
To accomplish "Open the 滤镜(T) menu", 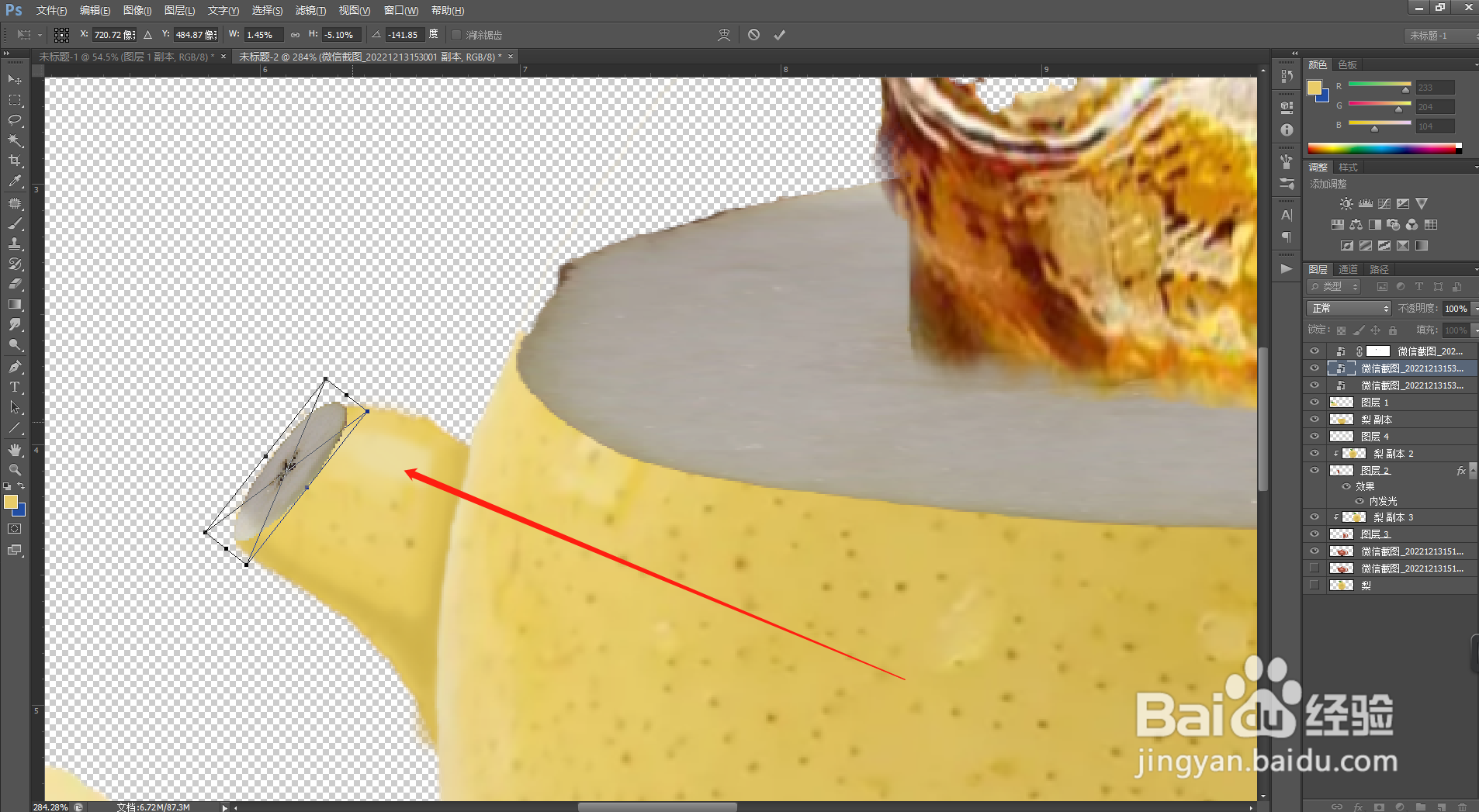I will (310, 10).
